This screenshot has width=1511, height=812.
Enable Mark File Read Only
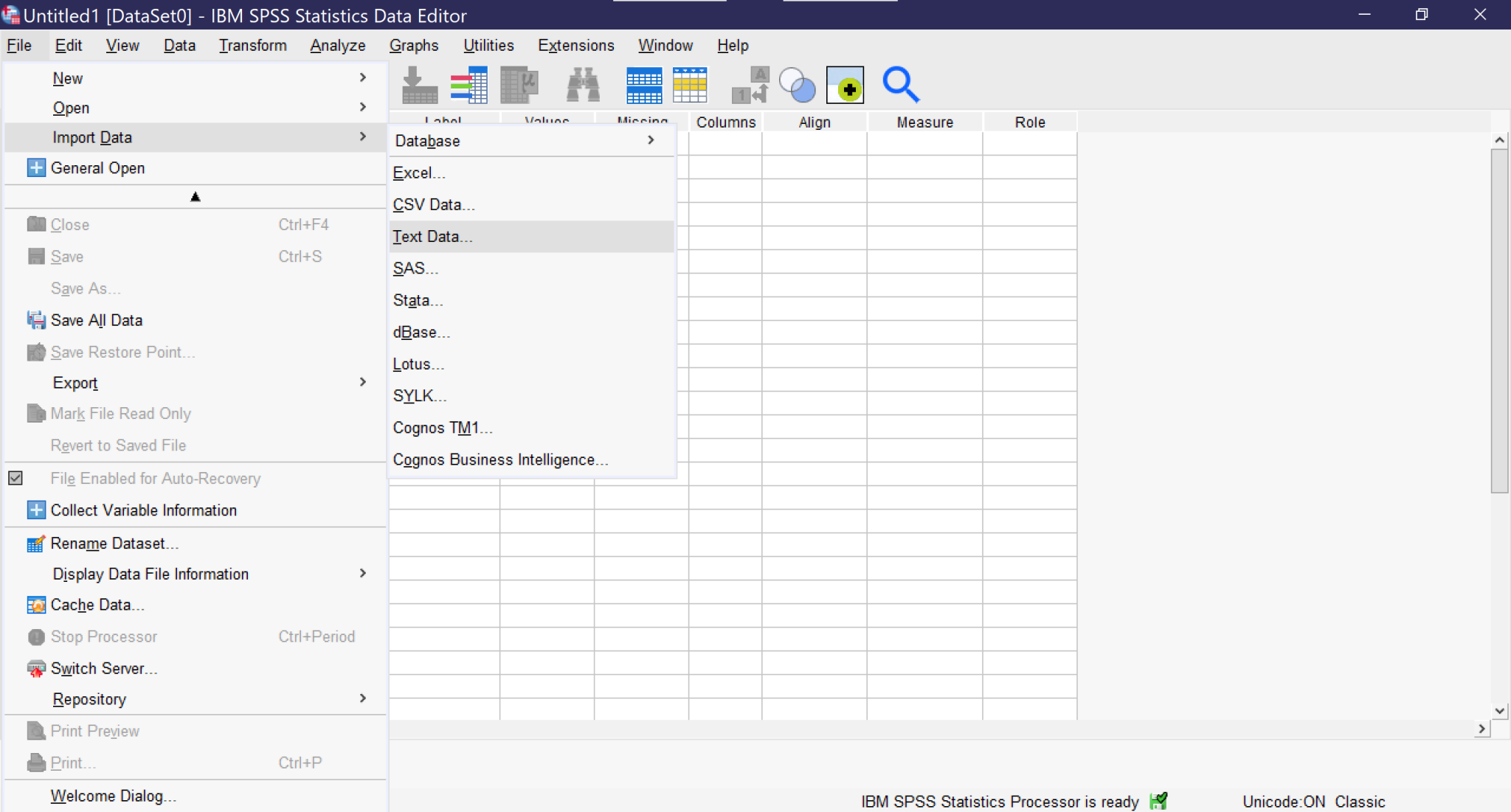pyautogui.click(x=120, y=413)
